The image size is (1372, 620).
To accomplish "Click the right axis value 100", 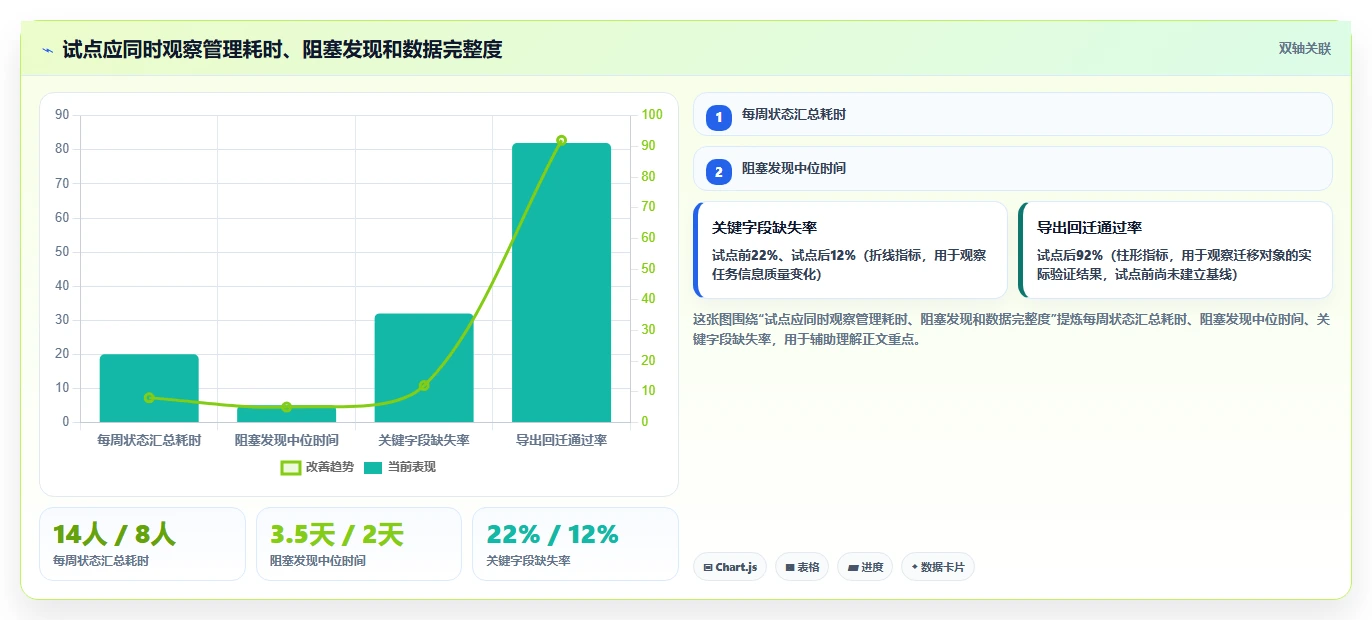I will [x=652, y=115].
